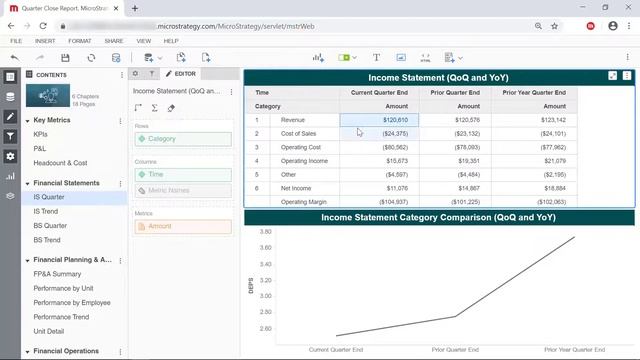Image resolution: width=640 pixels, height=360 pixels.
Task: Open the datasets panel sidebar icon
Action: (x=10, y=97)
